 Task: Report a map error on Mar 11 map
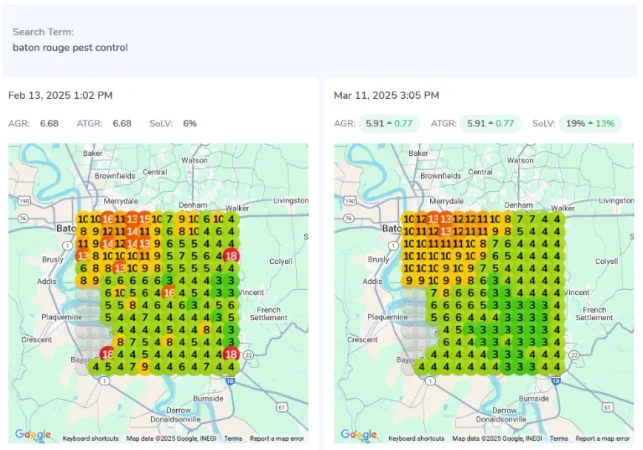[603, 438]
